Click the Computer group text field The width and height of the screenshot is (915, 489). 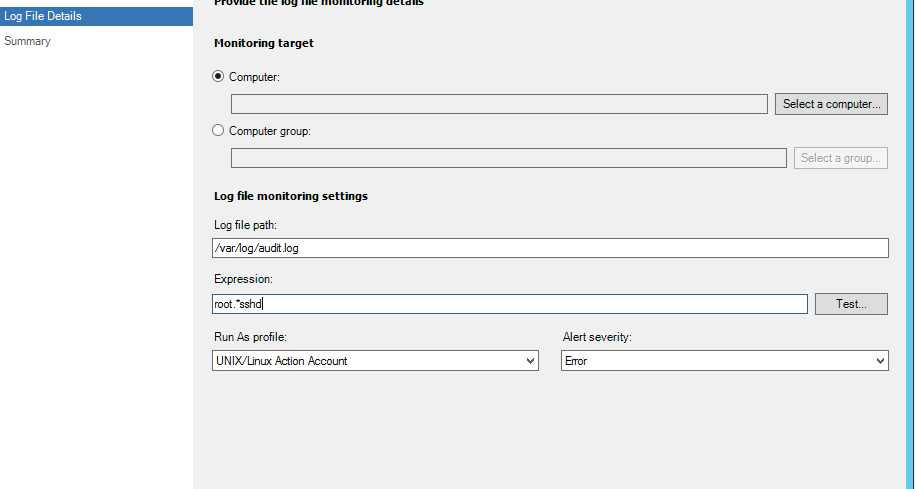click(x=509, y=158)
